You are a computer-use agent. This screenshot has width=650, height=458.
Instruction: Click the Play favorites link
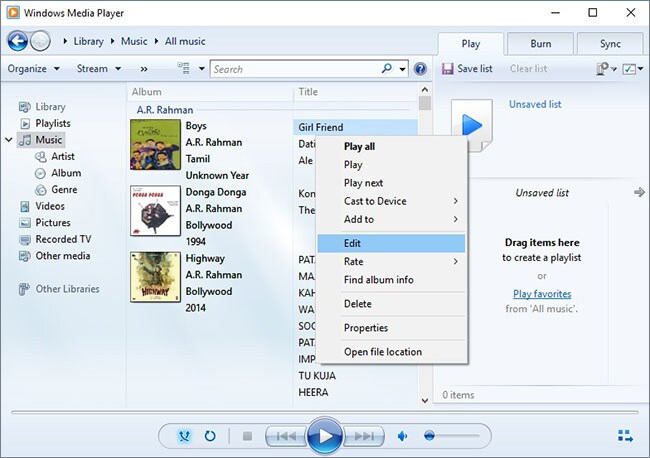(542, 294)
